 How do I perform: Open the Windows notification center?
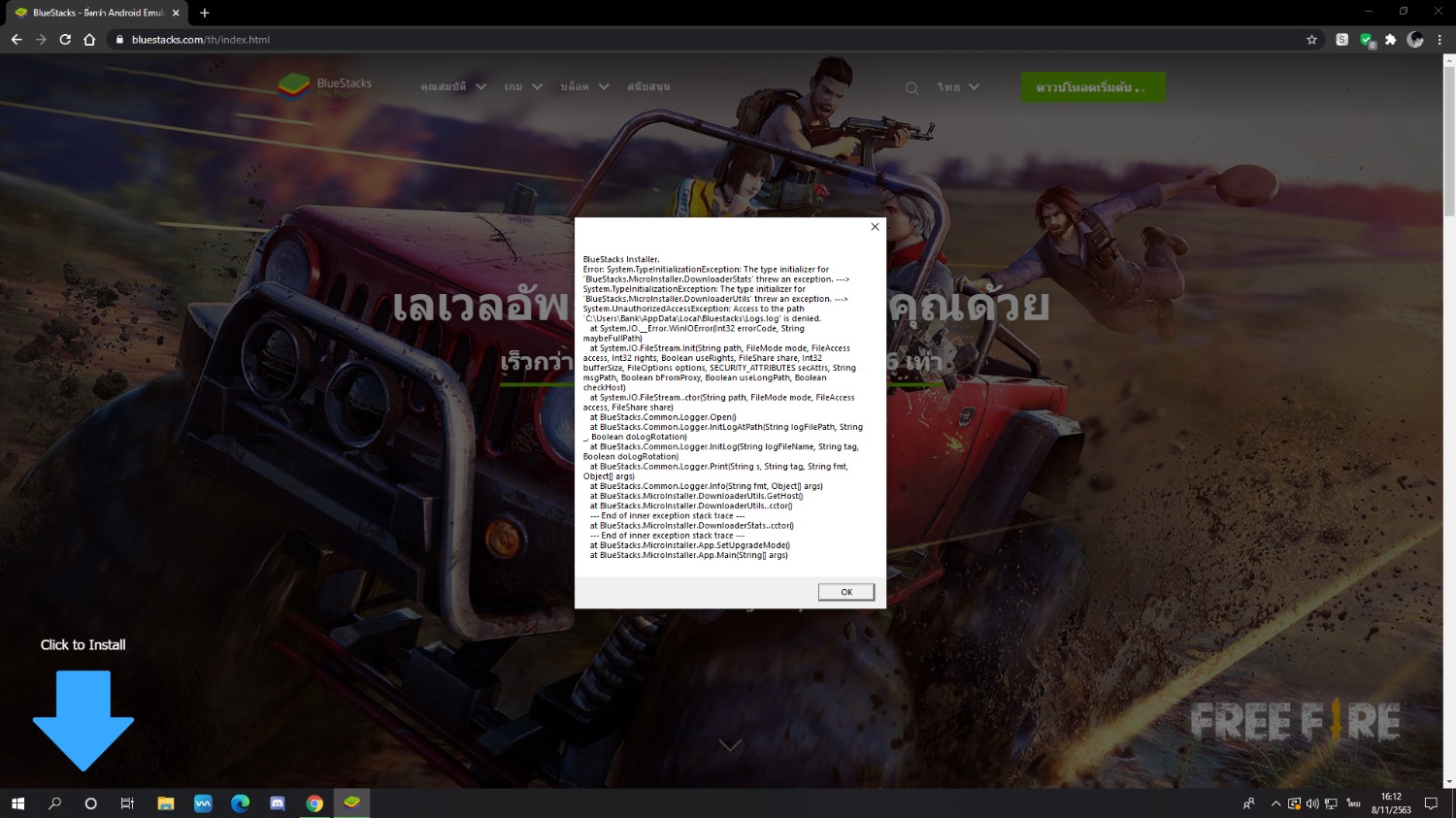pyautogui.click(x=1431, y=803)
